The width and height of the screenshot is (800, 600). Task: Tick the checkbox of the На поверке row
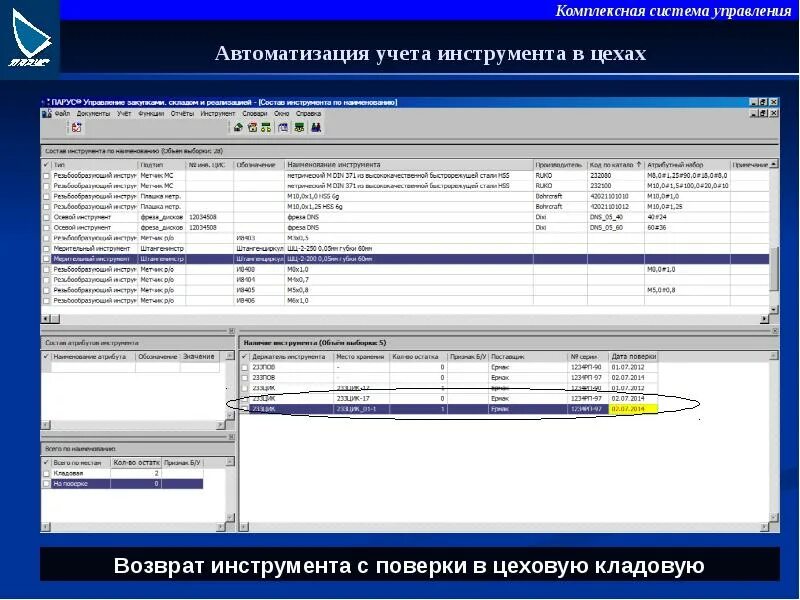pos(47,484)
